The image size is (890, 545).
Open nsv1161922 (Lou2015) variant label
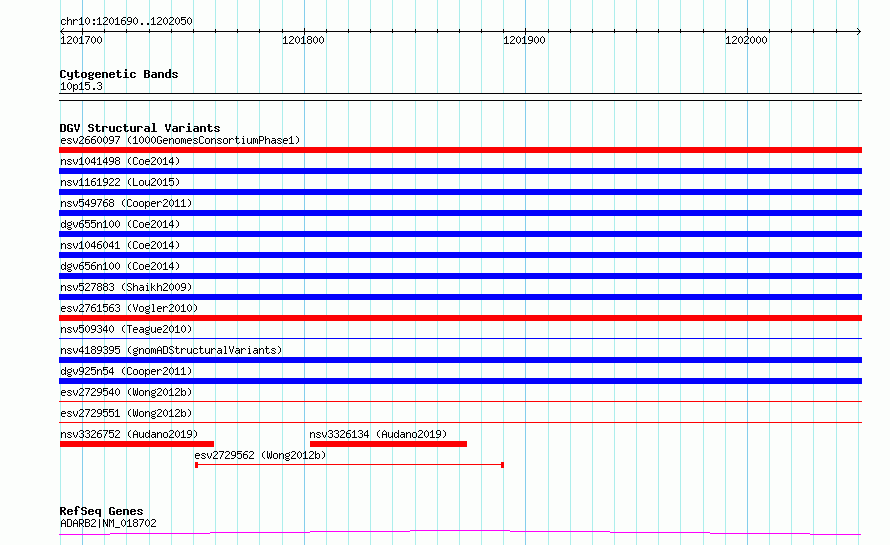(x=120, y=182)
